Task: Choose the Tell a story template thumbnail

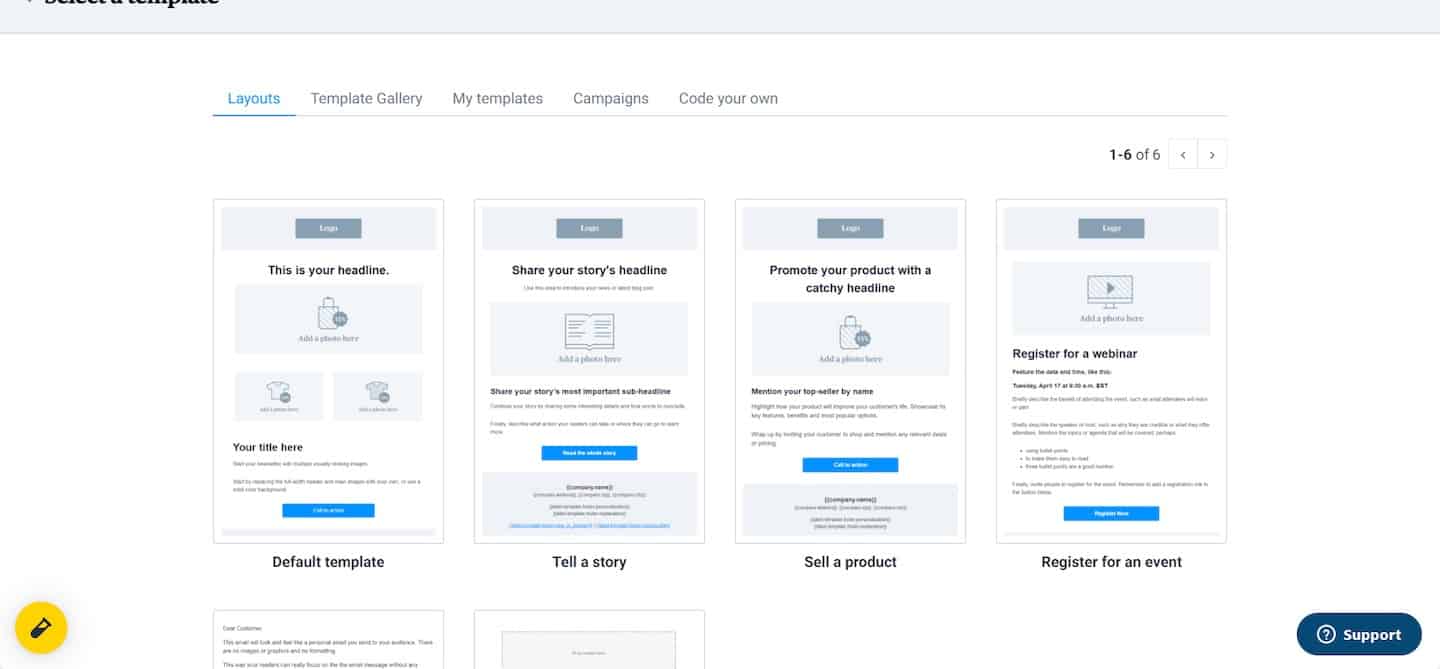Action: [589, 371]
